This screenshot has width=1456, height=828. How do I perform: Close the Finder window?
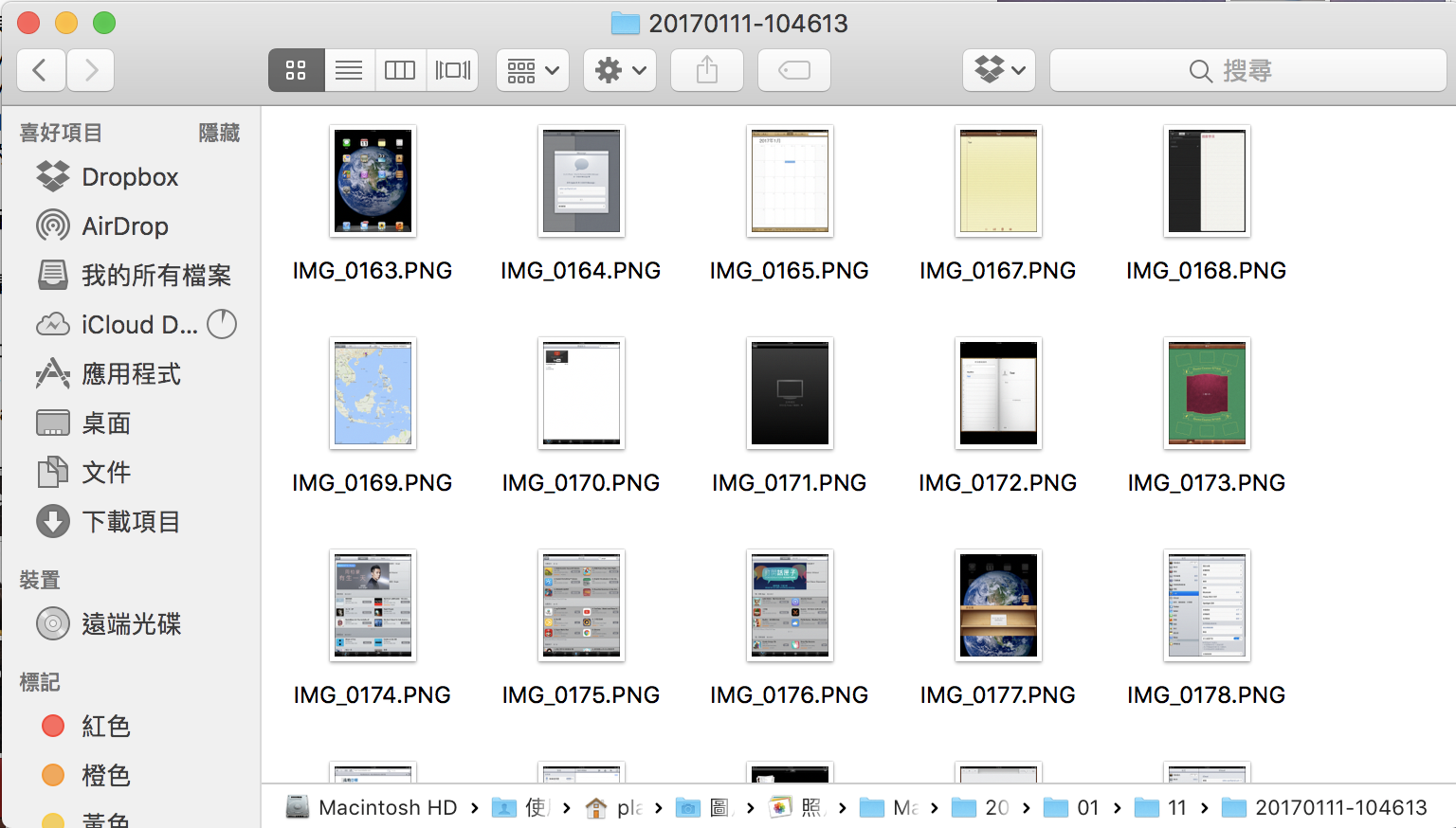28,23
